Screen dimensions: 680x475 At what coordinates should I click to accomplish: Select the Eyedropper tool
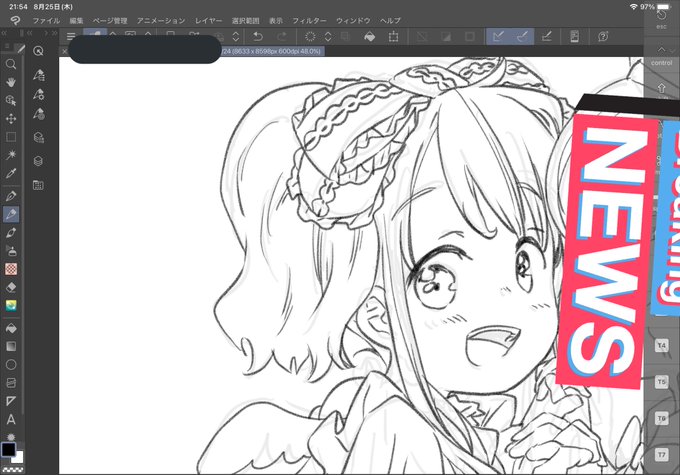coord(11,174)
